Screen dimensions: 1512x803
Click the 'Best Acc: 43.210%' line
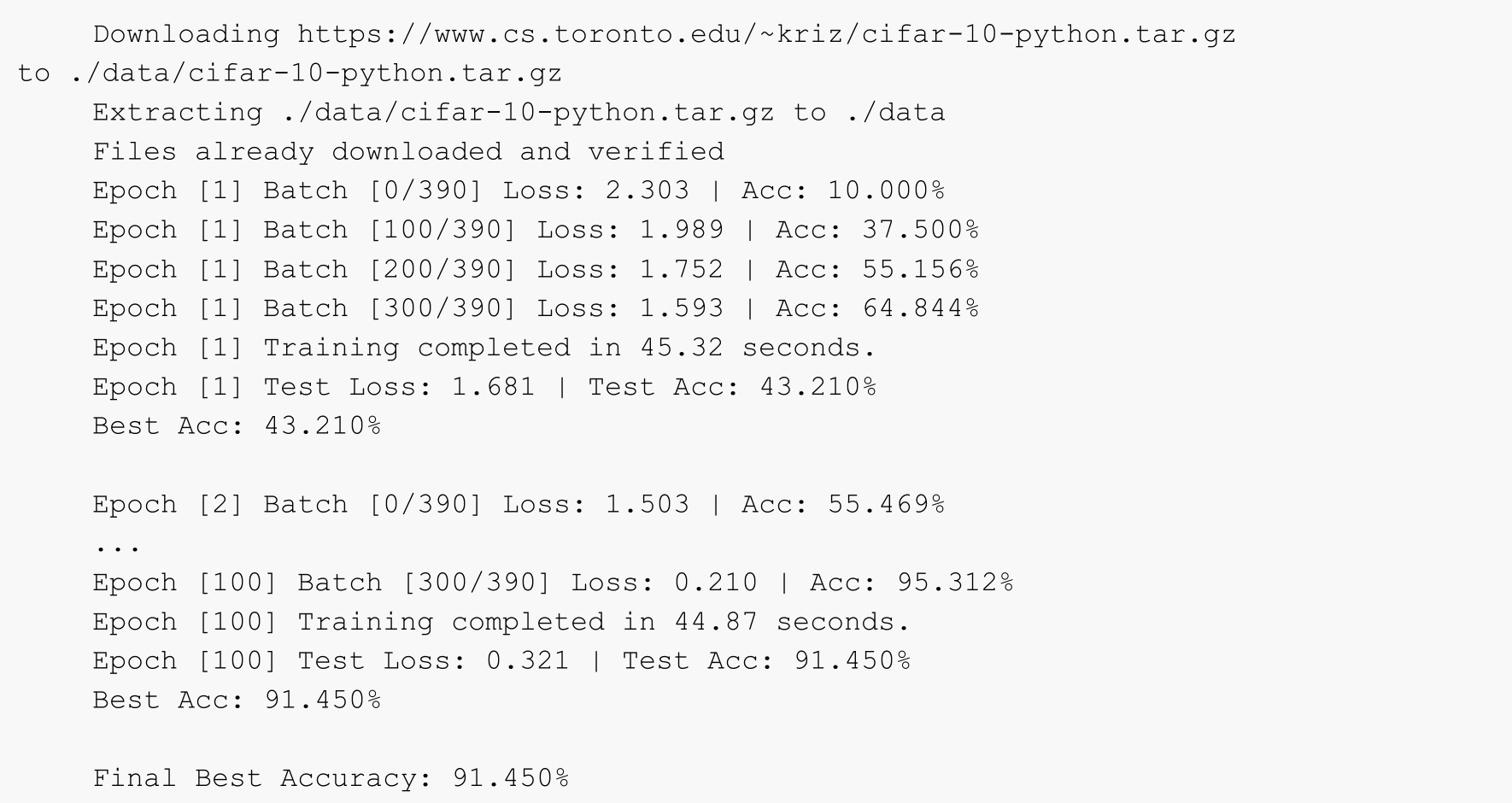237,426
